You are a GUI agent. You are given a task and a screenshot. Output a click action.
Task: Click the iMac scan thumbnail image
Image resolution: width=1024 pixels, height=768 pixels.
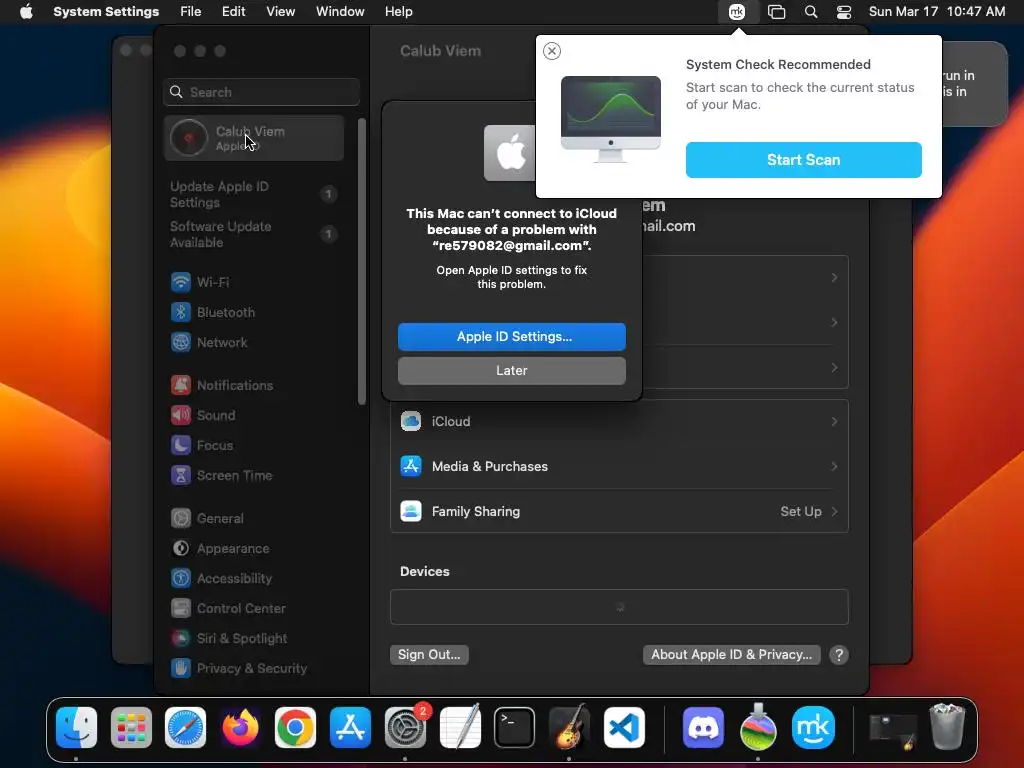click(x=611, y=119)
